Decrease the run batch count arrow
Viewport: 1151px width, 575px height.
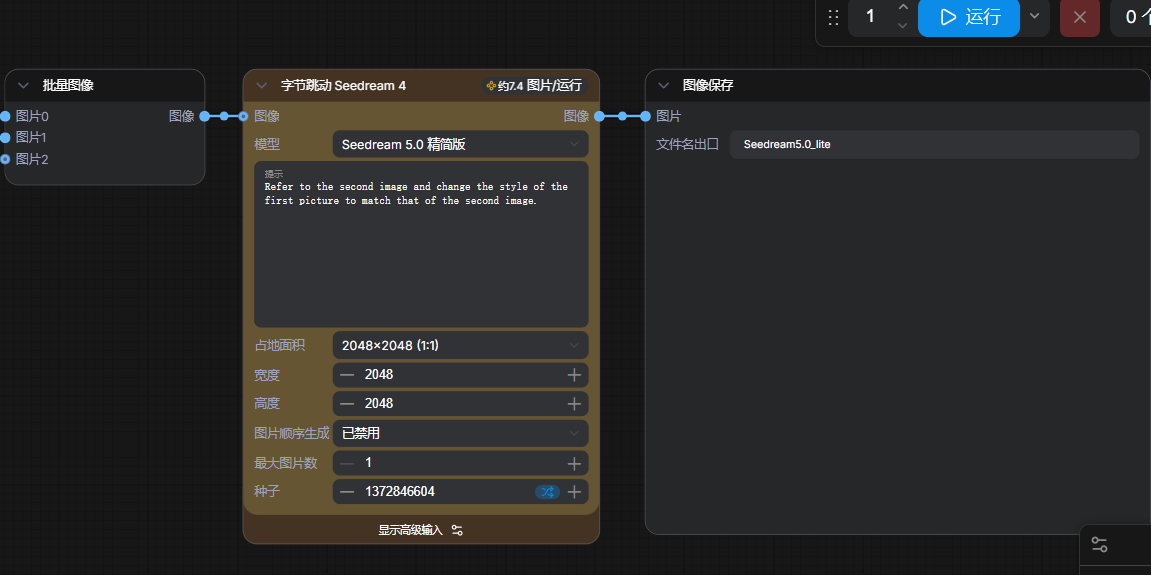[903, 26]
